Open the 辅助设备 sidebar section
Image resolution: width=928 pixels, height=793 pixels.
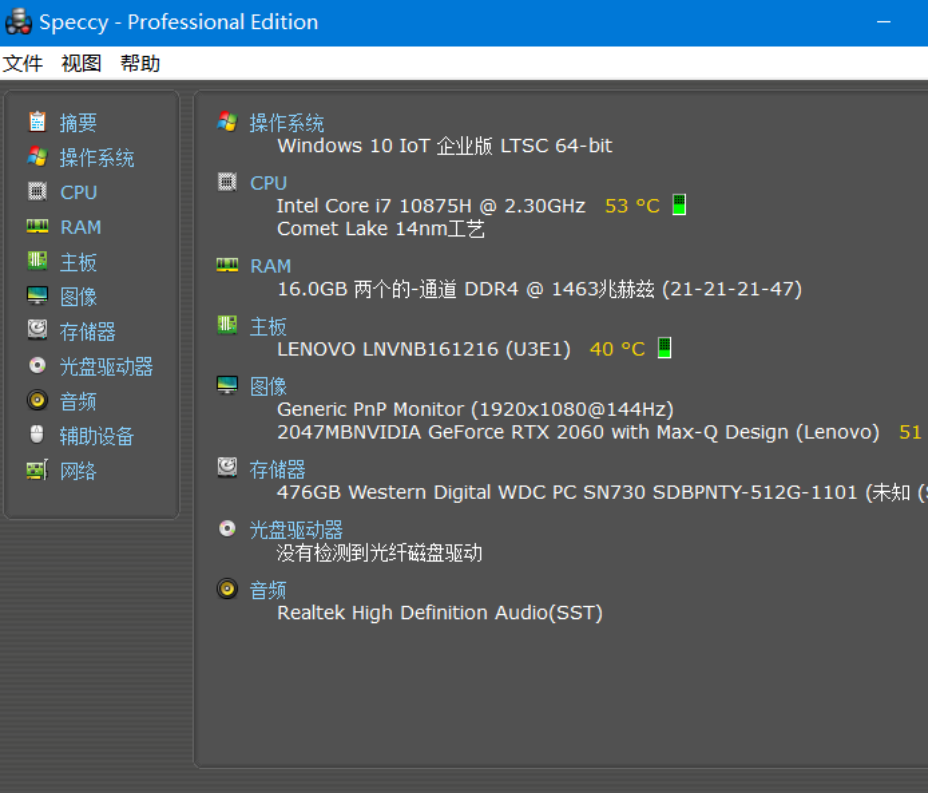coord(97,437)
